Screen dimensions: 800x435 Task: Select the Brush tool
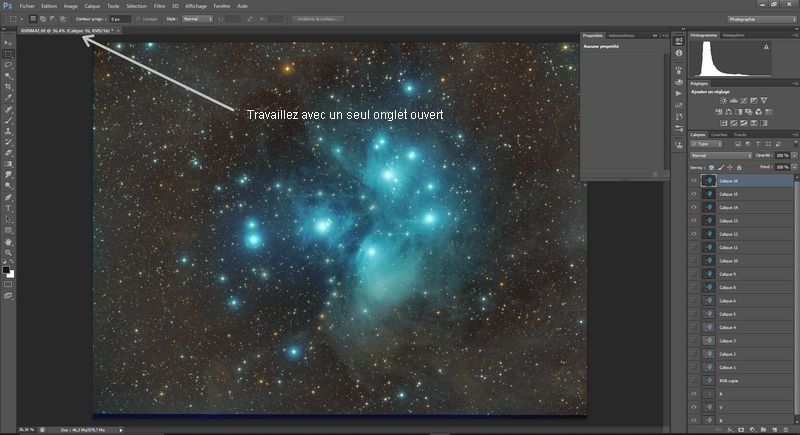[x=8, y=120]
